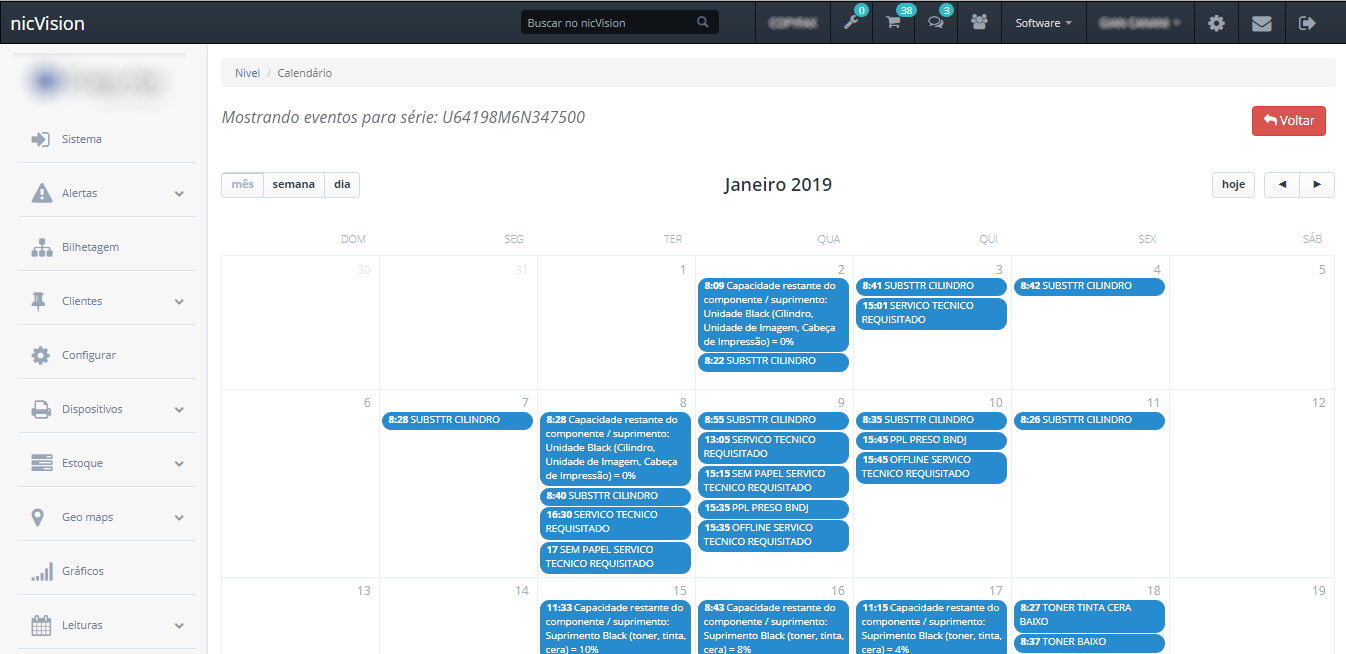
Task: Switch calendar to dia view
Action: coord(342,185)
